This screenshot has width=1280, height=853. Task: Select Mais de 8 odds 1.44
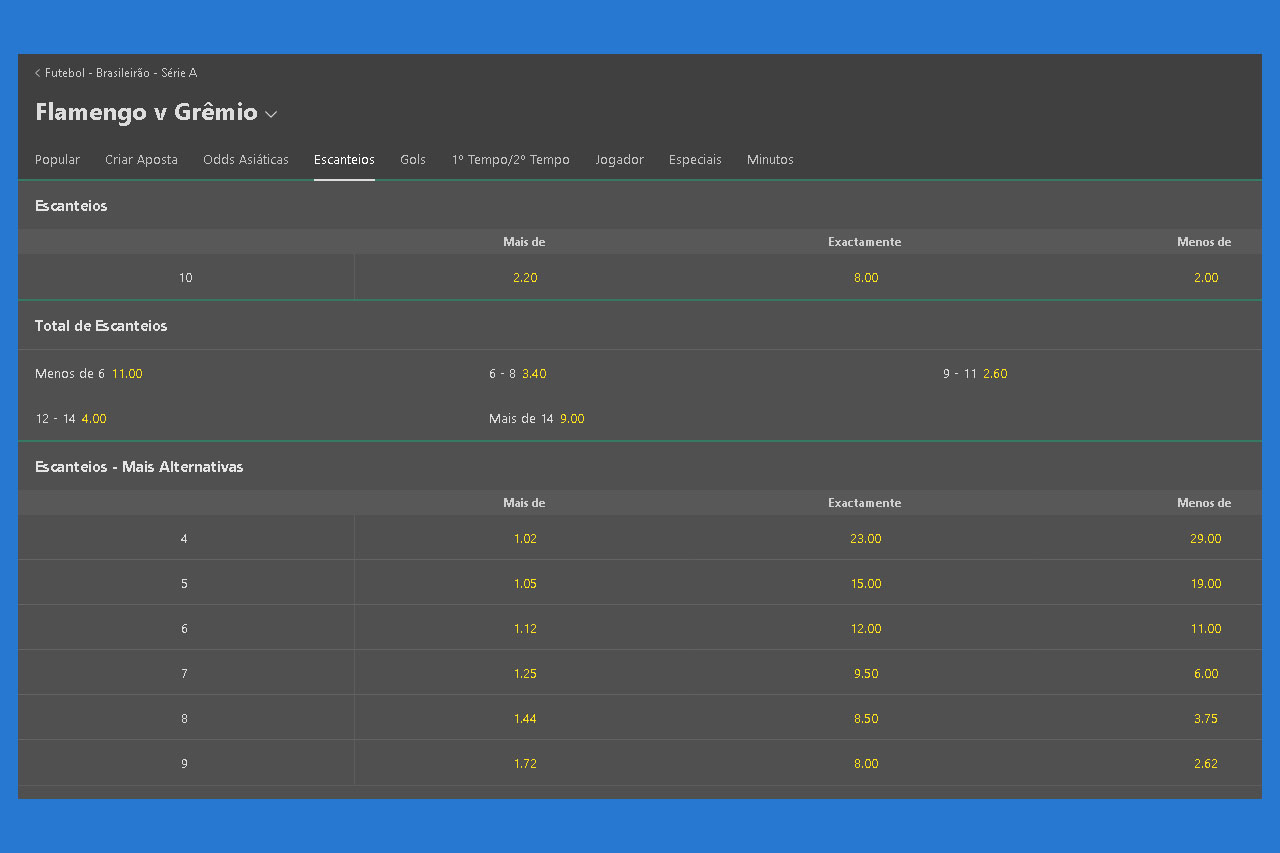click(525, 719)
